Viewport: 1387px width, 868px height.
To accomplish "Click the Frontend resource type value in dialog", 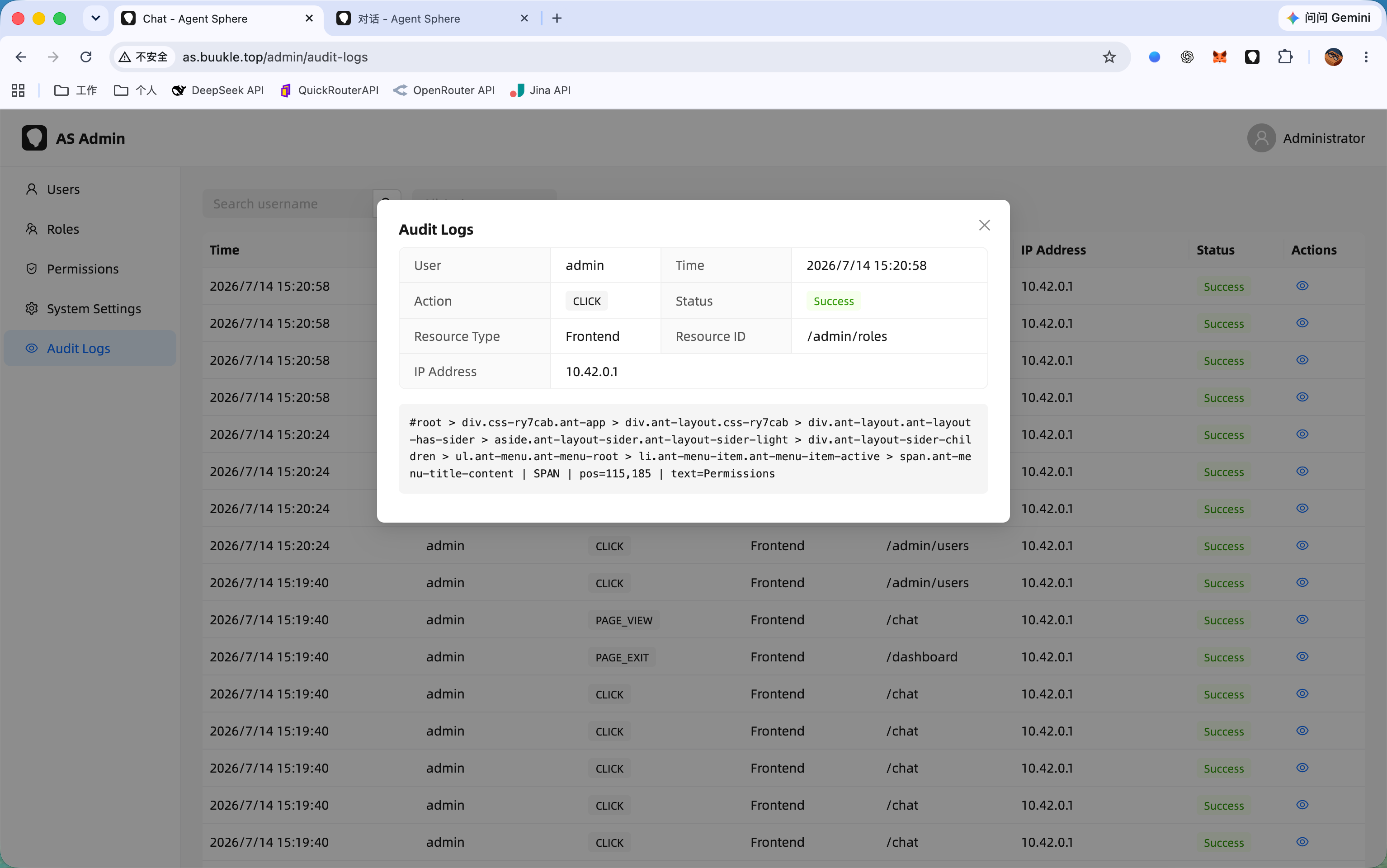I will 592,336.
